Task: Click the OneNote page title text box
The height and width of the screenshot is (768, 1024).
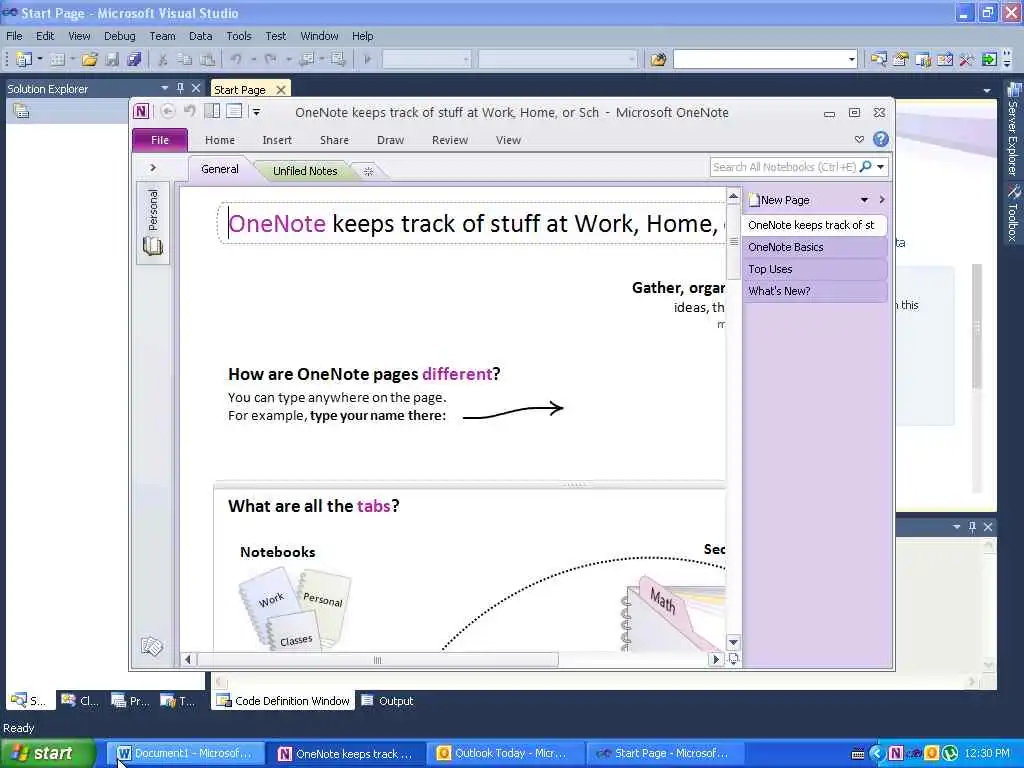Action: point(472,223)
